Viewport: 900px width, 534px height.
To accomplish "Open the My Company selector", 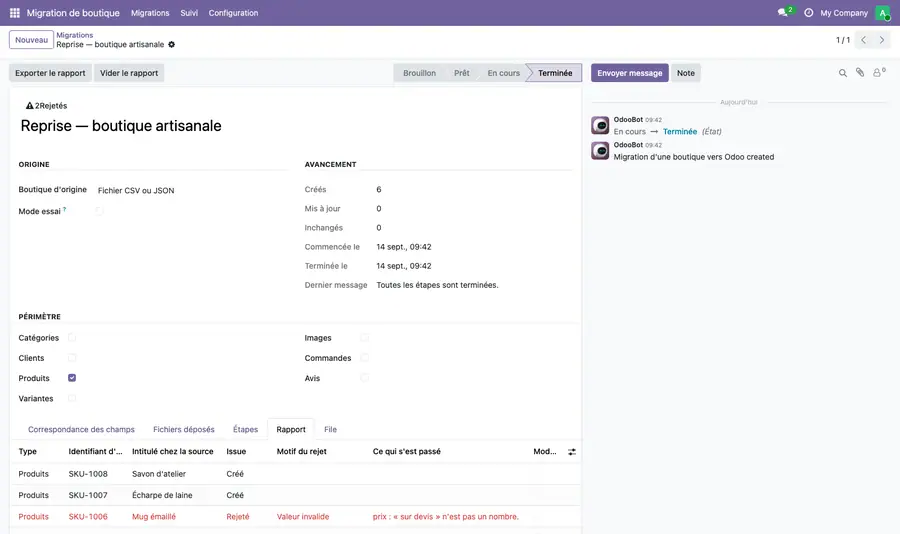I will pyautogui.click(x=844, y=13).
